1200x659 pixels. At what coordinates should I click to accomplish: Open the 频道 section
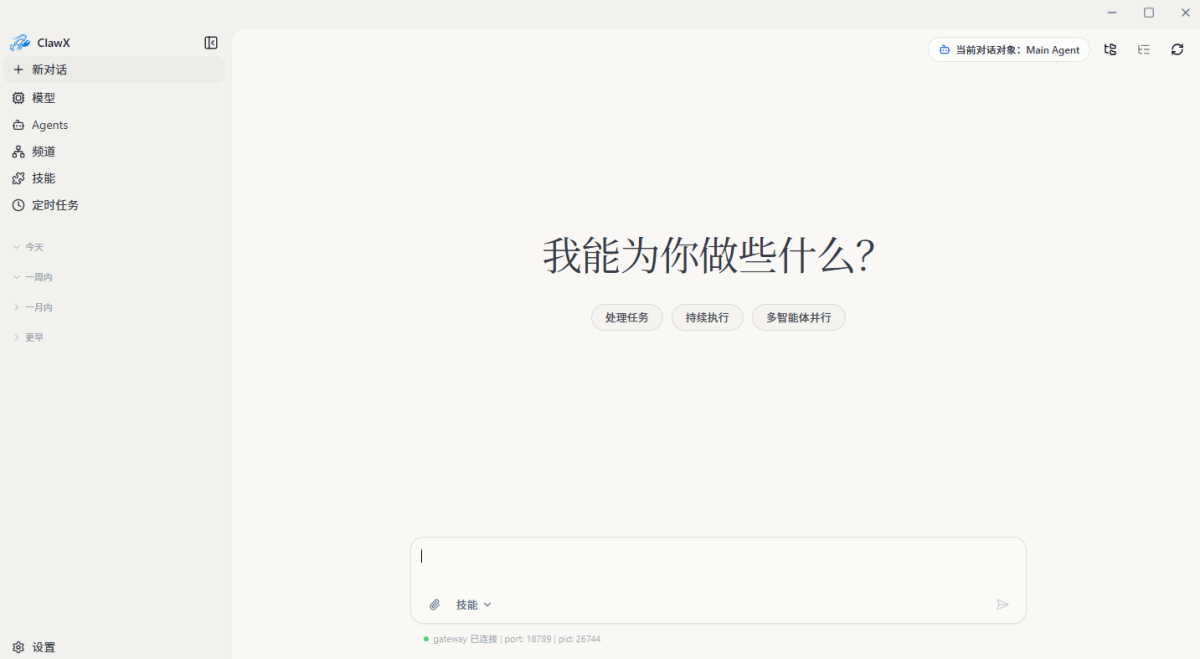[x=114, y=152]
